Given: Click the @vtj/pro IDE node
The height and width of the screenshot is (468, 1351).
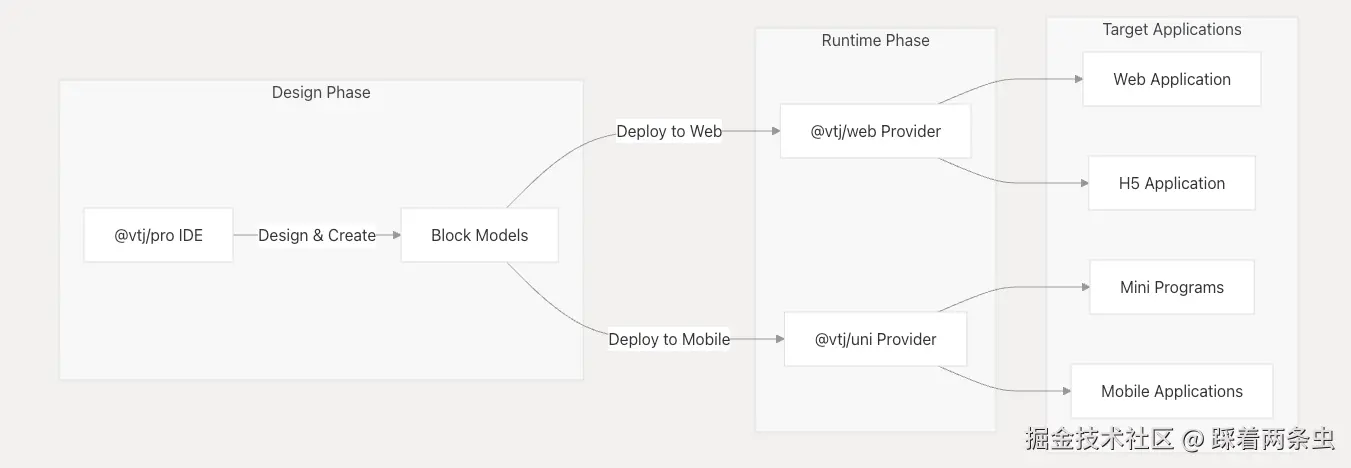Looking at the screenshot, I should pos(158,235).
